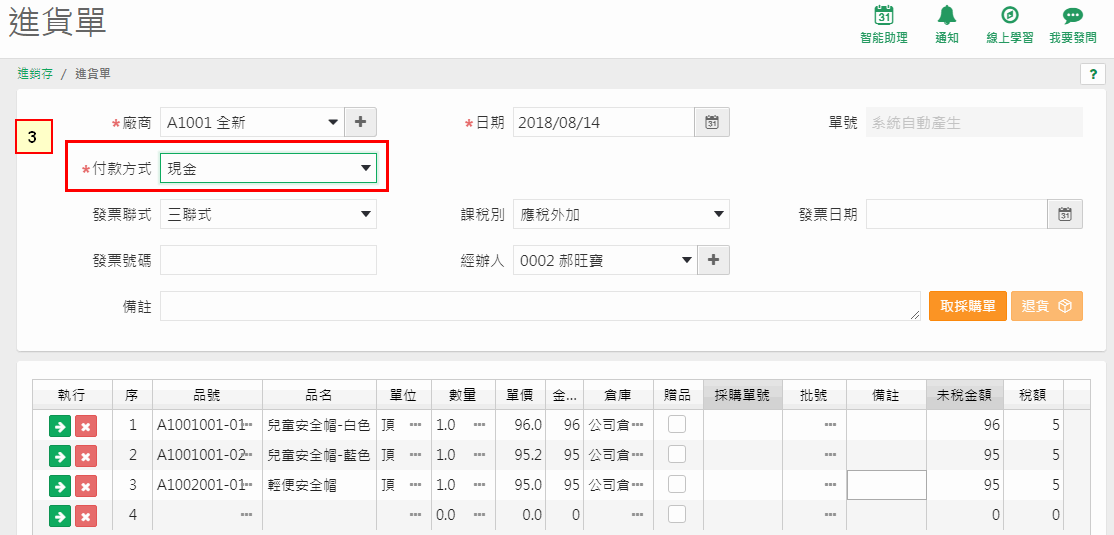
Task: Click the 稅額 column header
Action: tap(1034, 395)
